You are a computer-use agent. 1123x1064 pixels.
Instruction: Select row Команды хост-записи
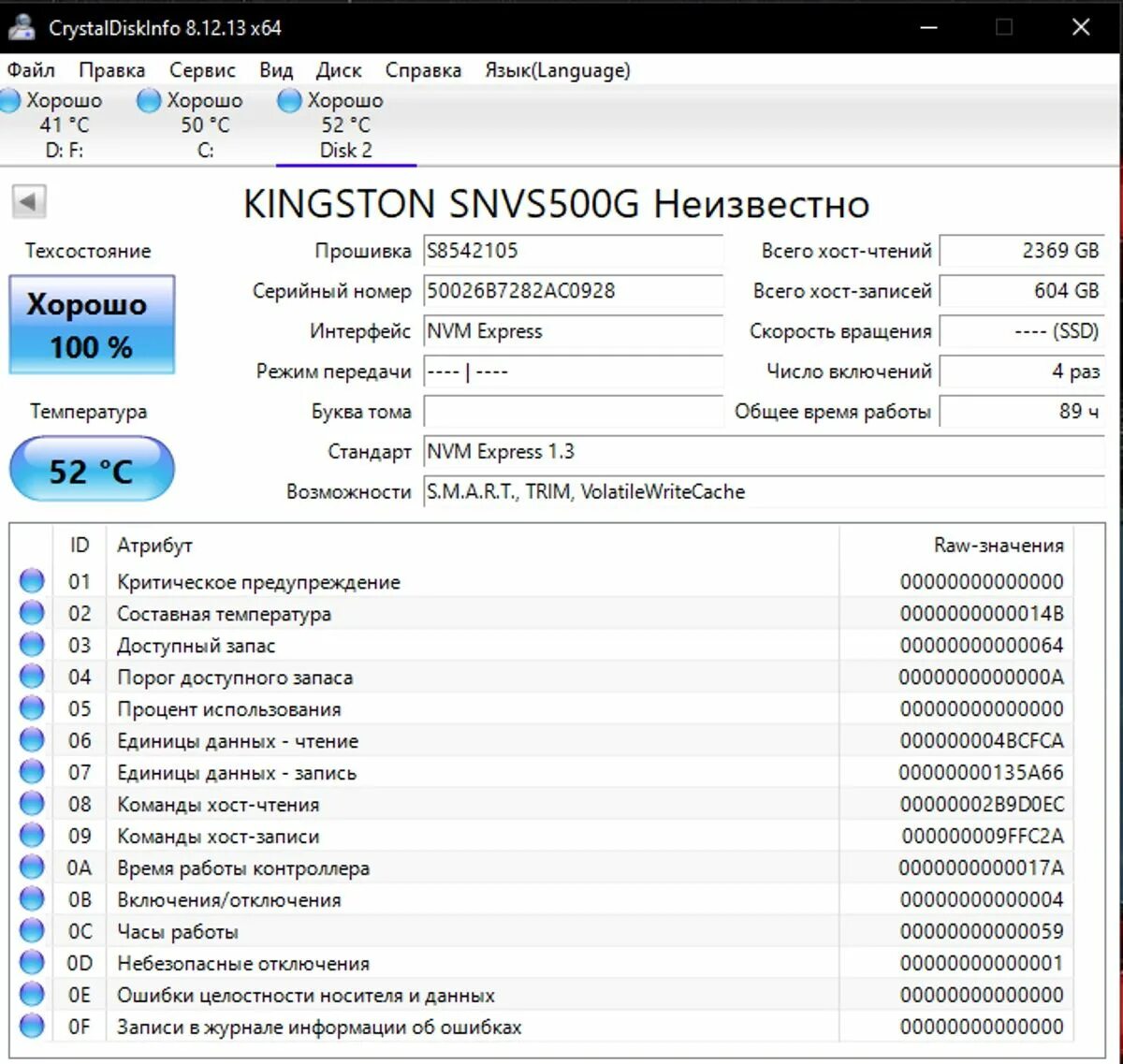(x=542, y=836)
